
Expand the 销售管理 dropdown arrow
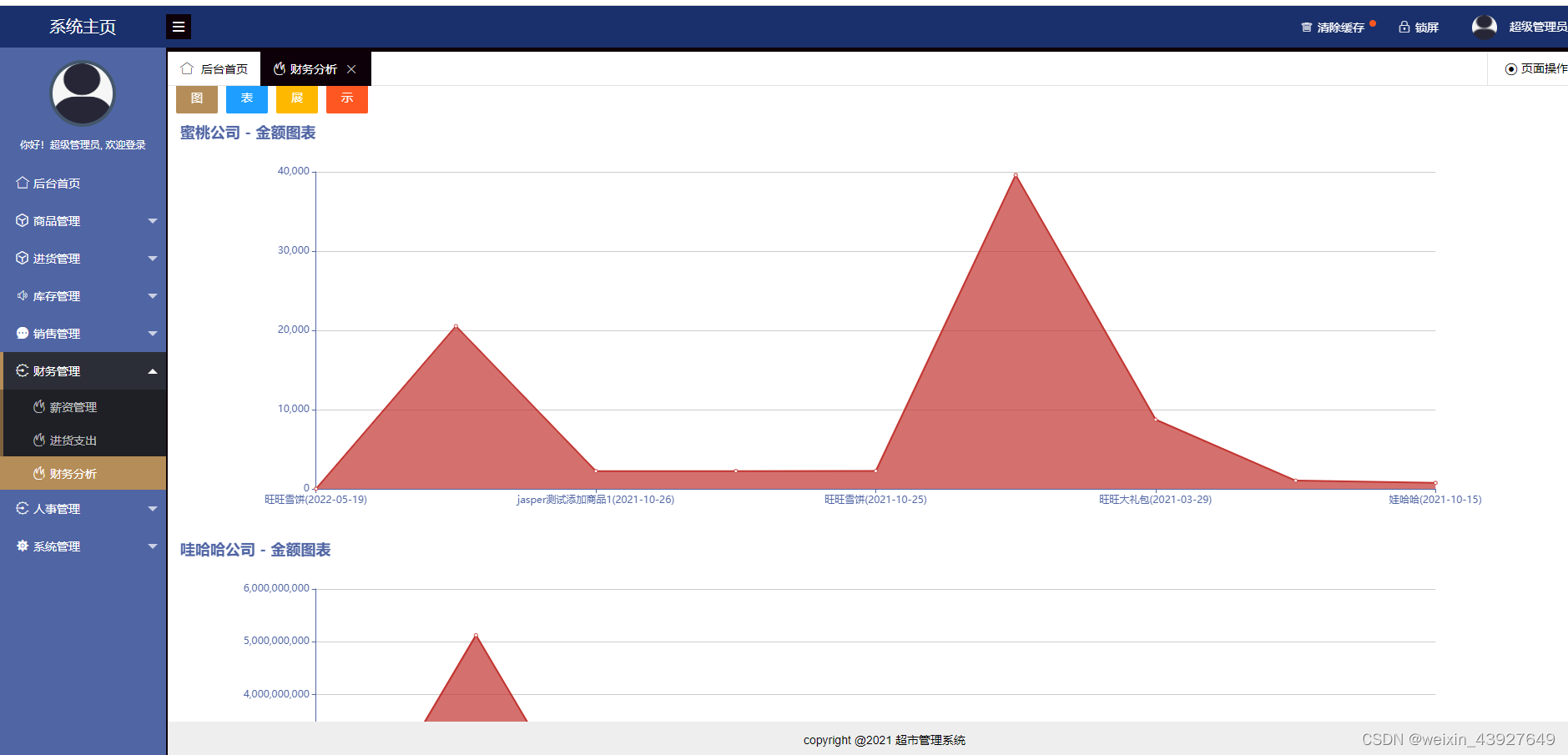(x=153, y=334)
